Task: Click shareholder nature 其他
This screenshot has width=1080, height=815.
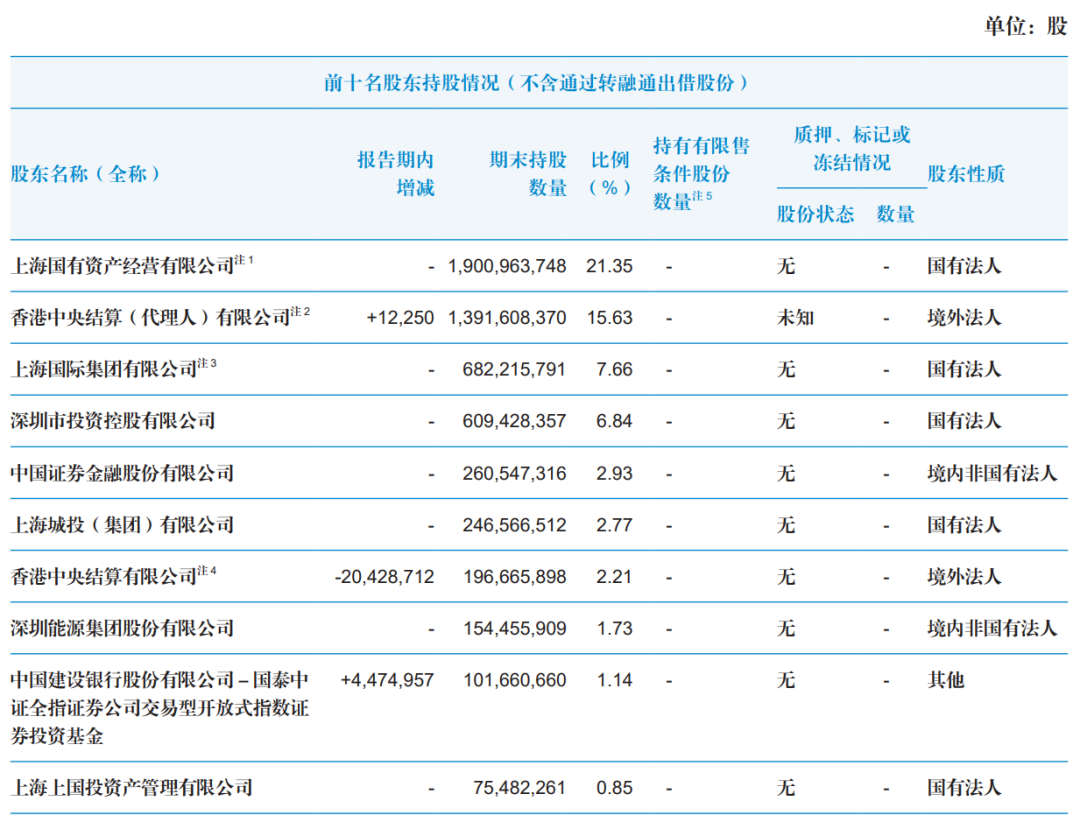Action: pyautogui.click(x=946, y=680)
